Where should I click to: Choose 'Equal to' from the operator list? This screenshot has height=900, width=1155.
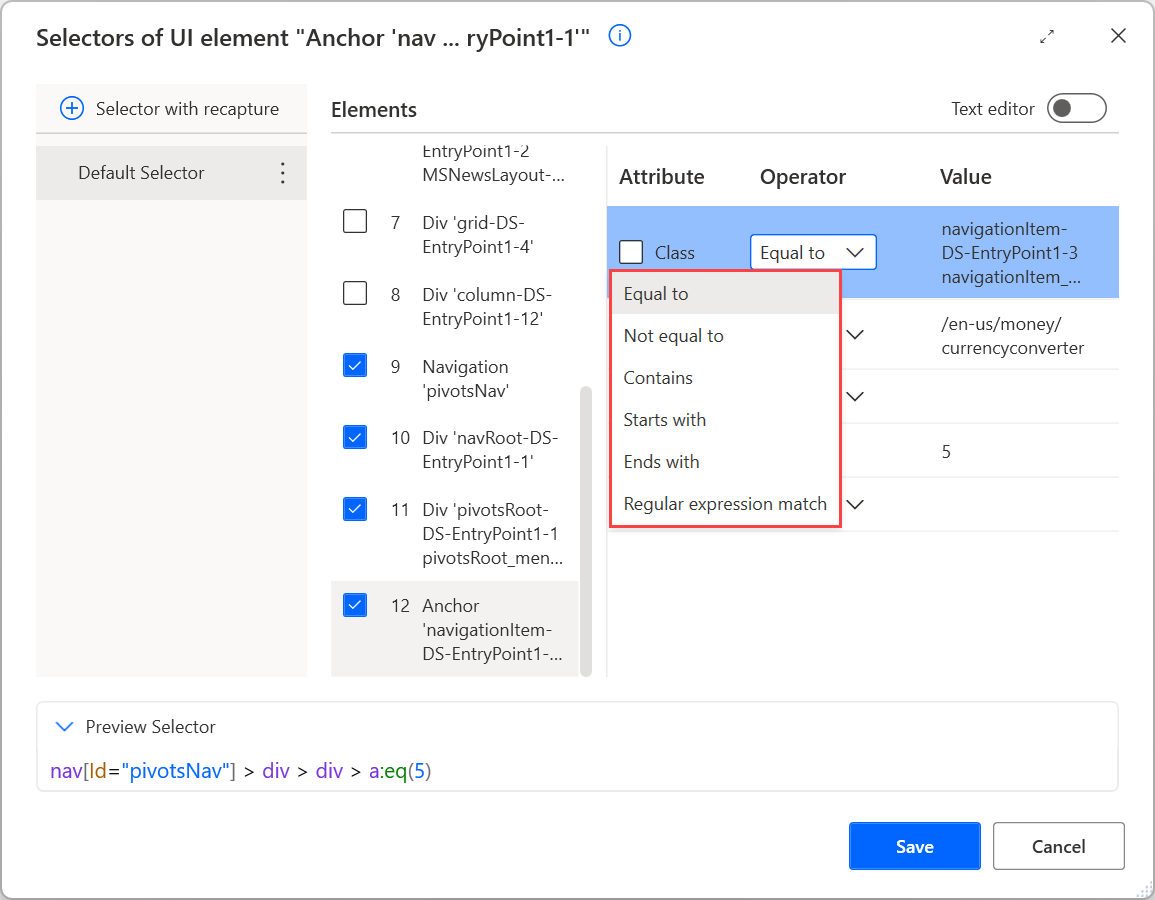click(725, 294)
